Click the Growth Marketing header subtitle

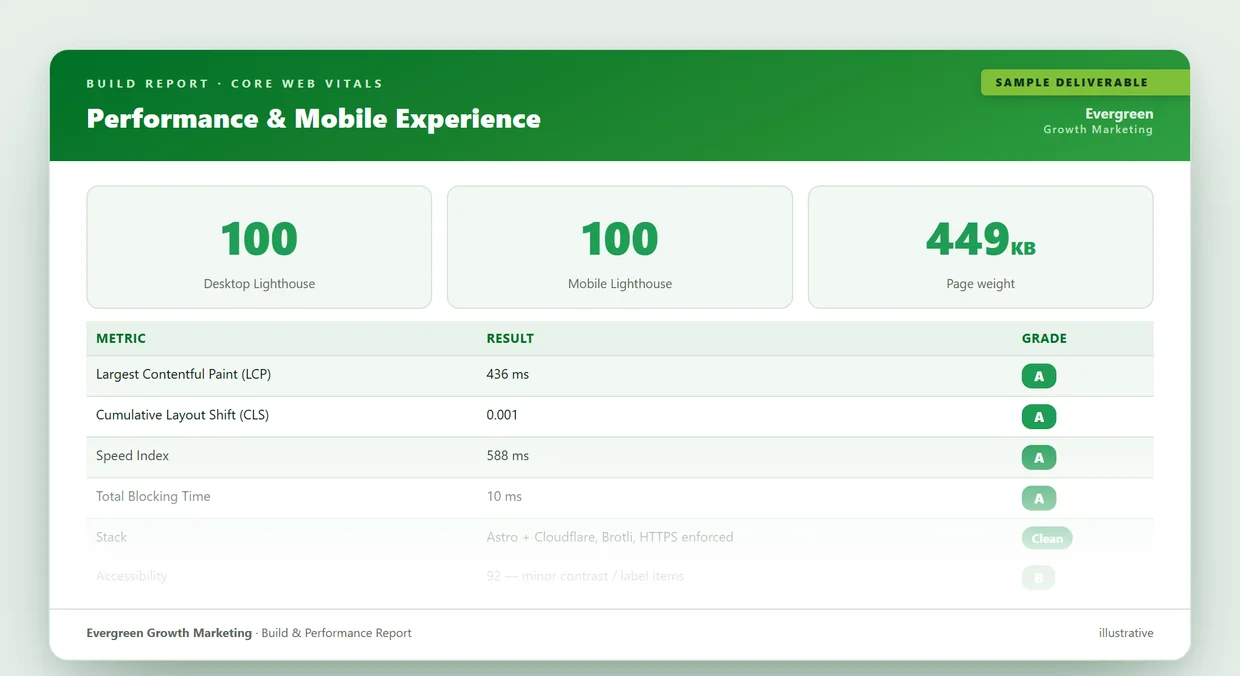(x=1098, y=130)
